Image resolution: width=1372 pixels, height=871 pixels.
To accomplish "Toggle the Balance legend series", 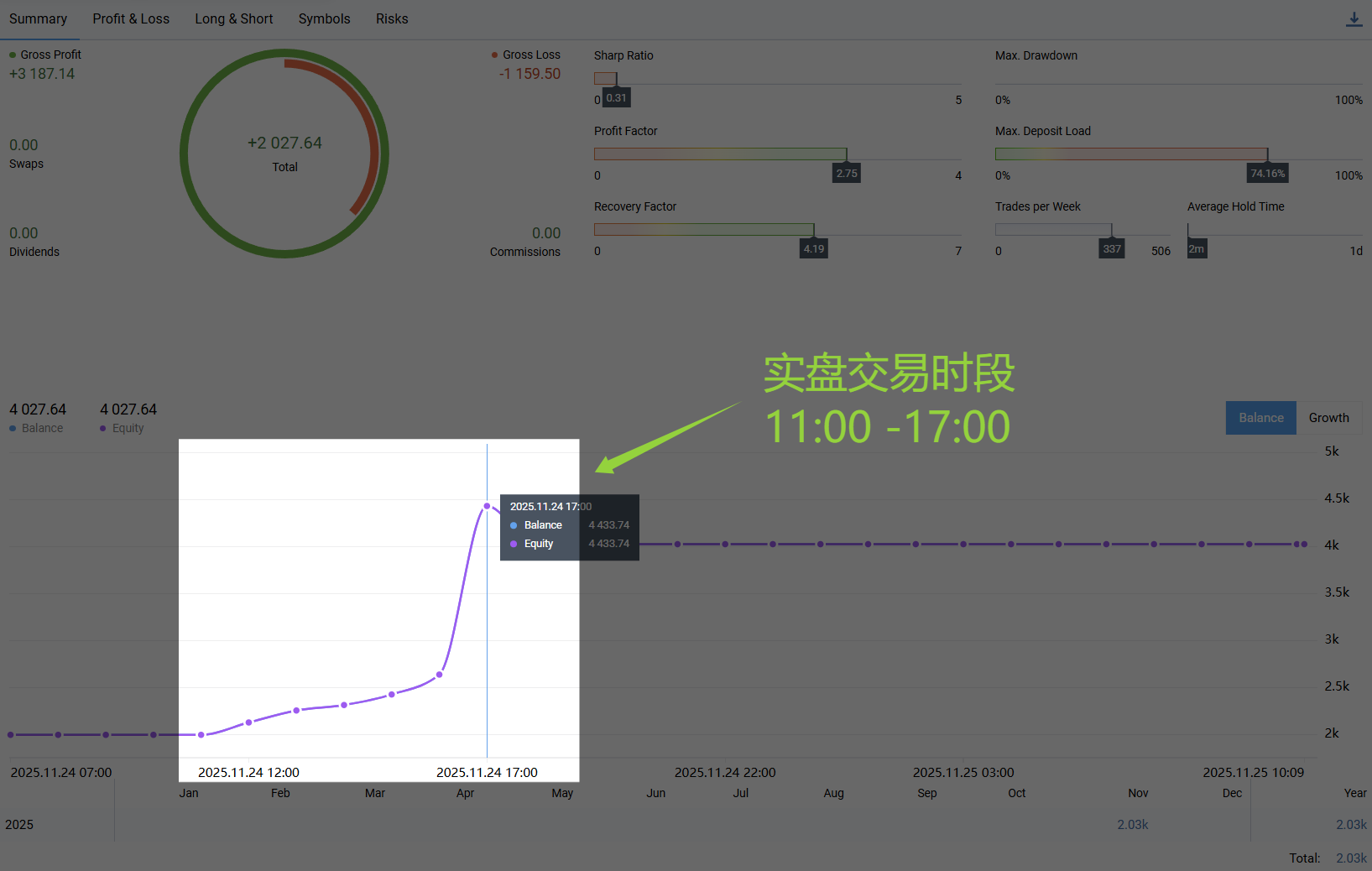I will (36, 428).
